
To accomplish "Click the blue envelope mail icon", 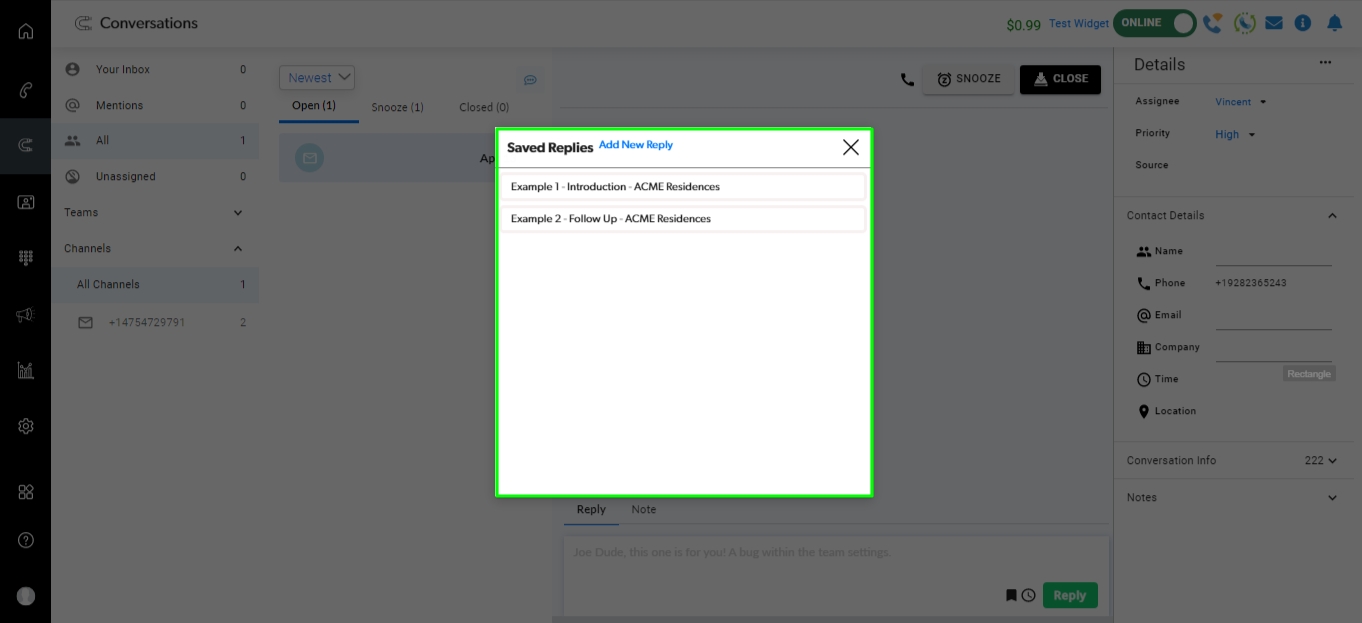I will [1273, 23].
